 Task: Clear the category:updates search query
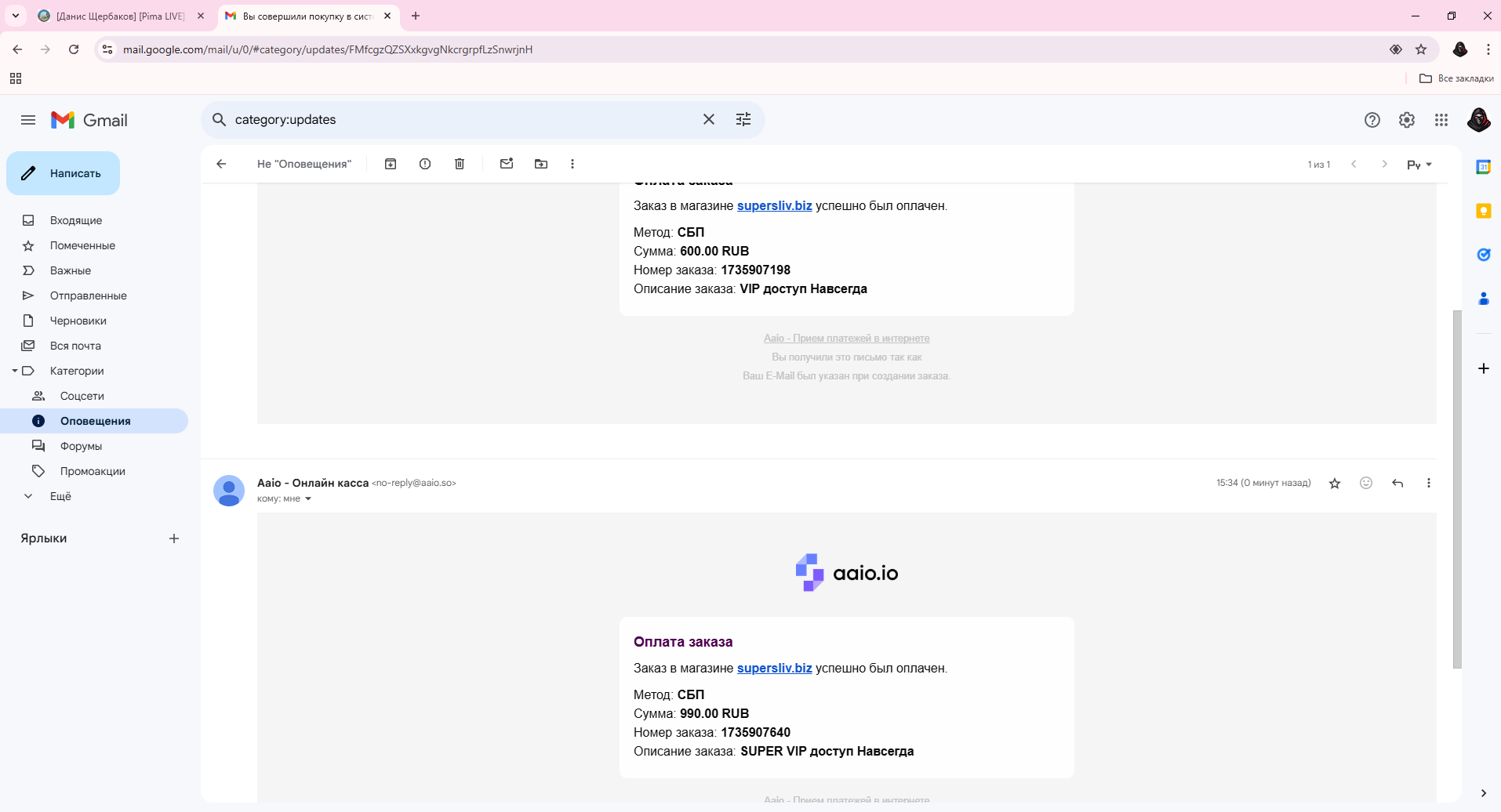coord(709,119)
